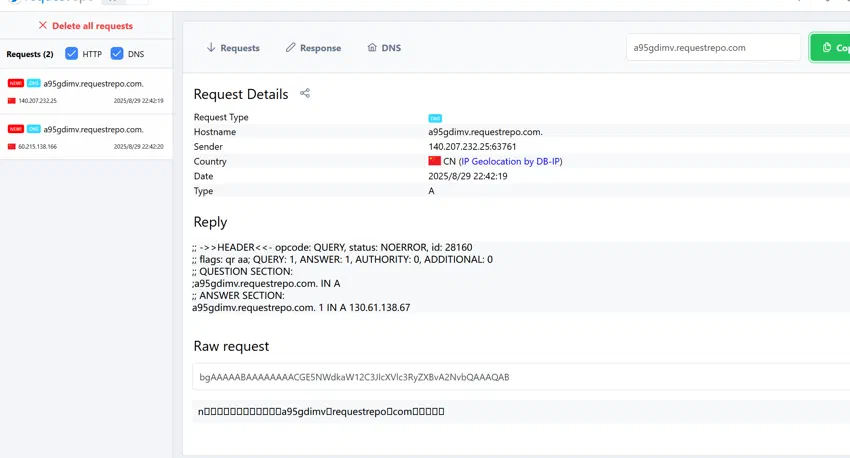850x458 pixels.
Task: Switch to the DNS tab
Action: click(384, 48)
